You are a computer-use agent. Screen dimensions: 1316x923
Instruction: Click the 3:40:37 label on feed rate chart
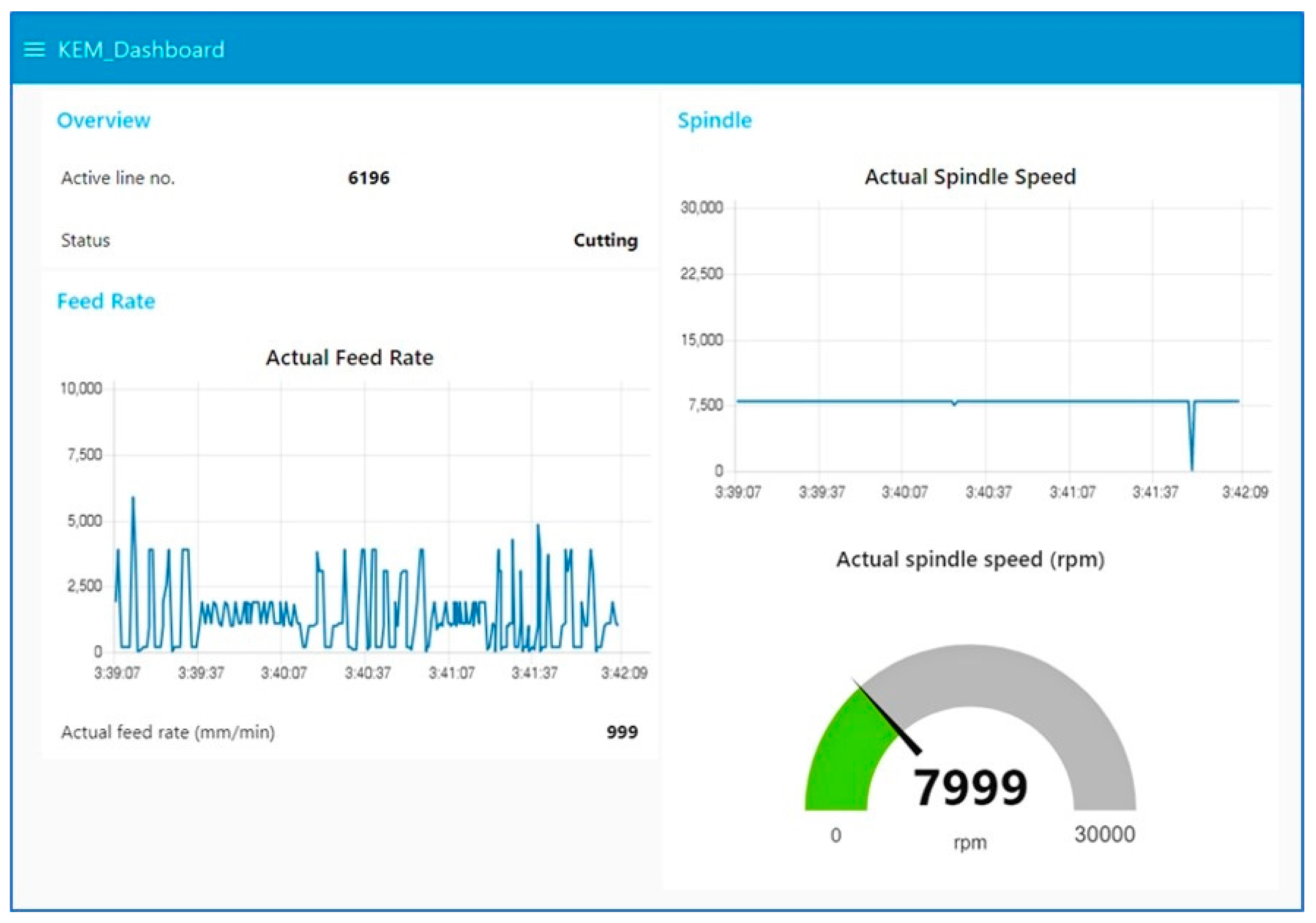[367, 673]
